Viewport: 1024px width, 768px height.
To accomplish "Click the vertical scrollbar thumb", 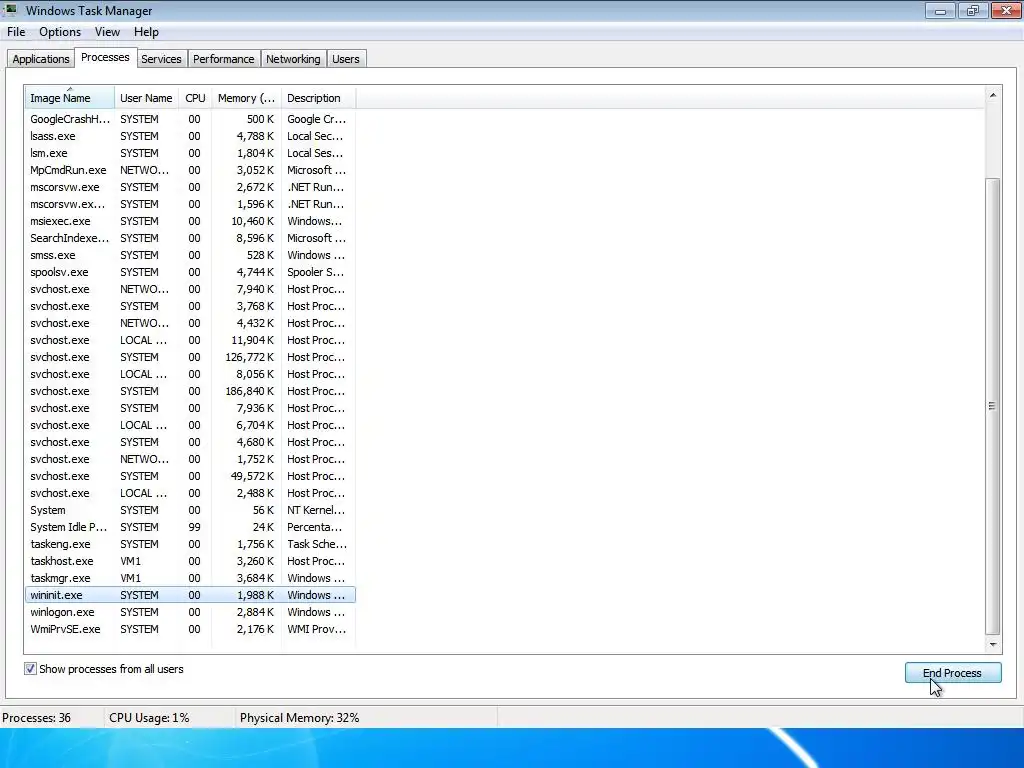I will (993, 406).
